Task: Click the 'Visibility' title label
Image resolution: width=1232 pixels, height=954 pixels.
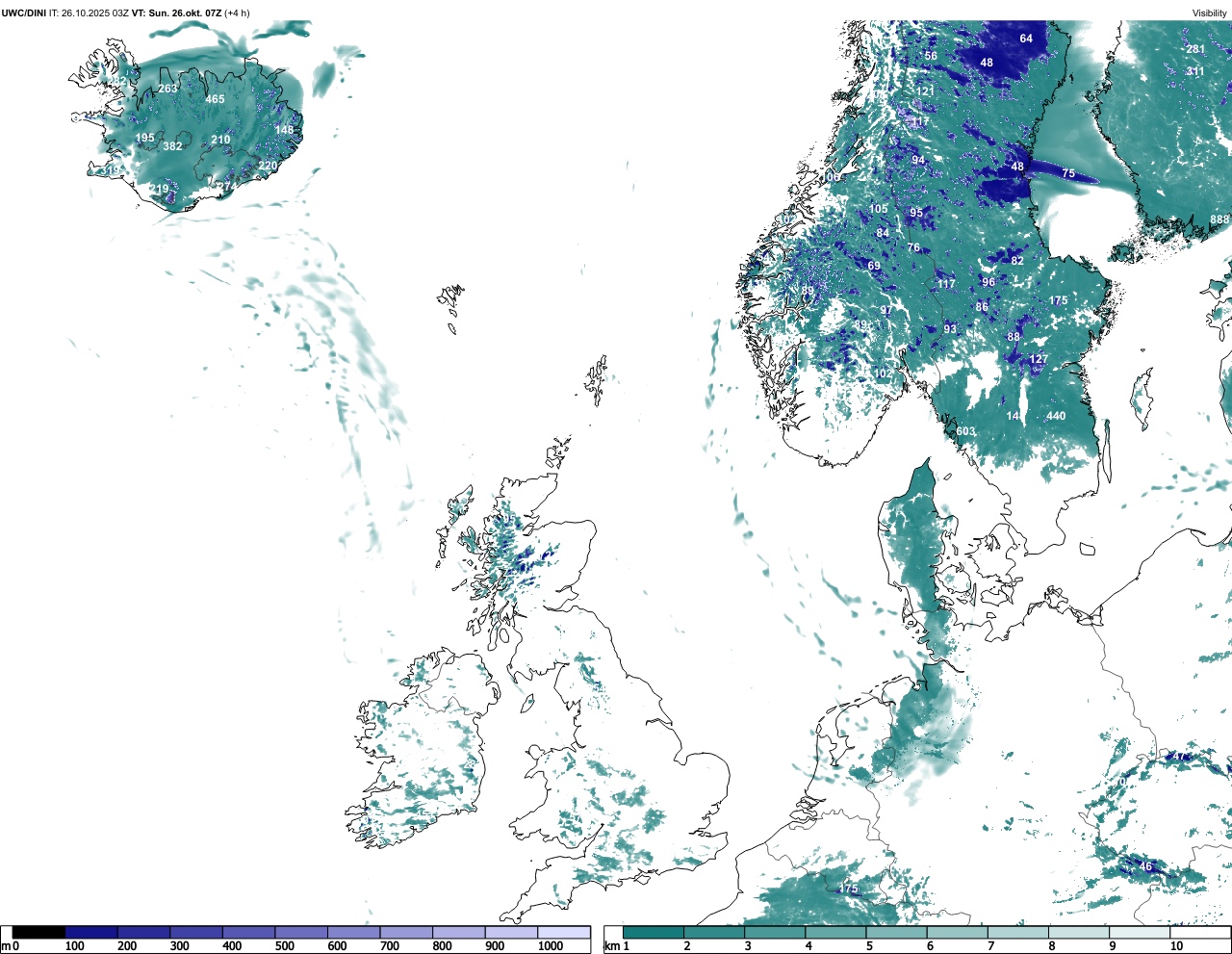Action: coord(1210,13)
